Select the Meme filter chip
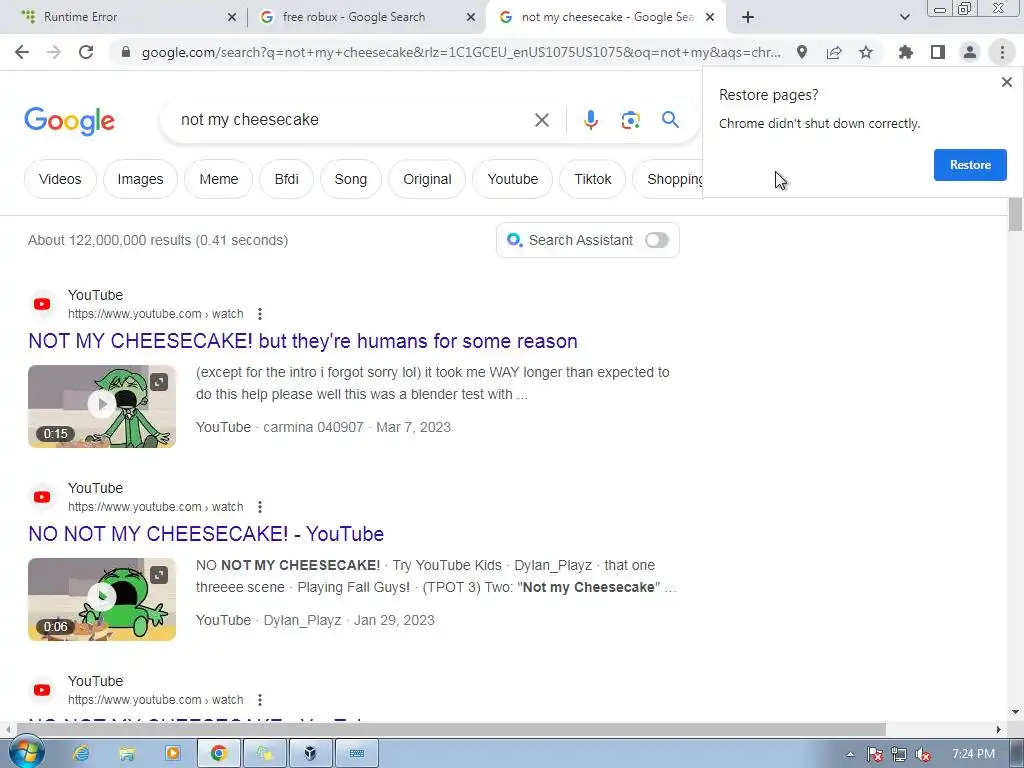 tap(219, 179)
